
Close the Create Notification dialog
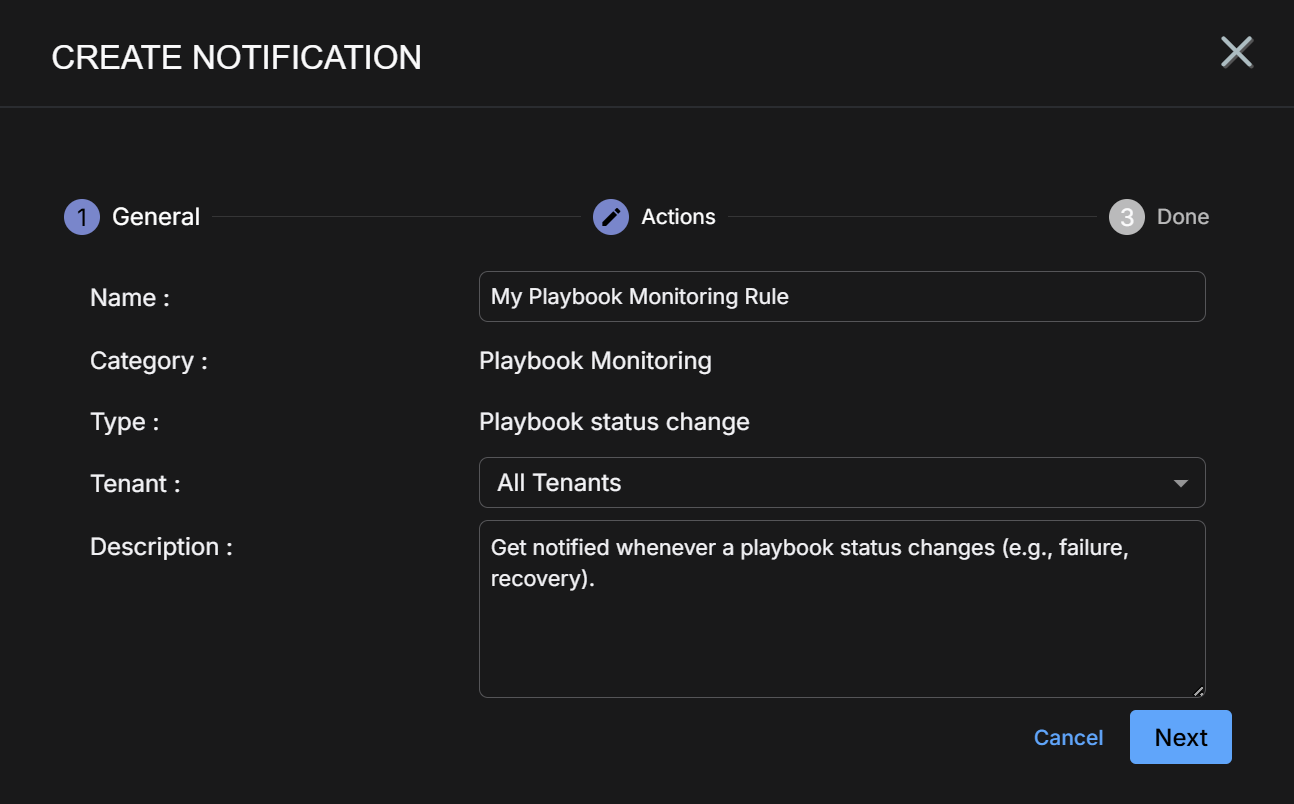coord(1237,52)
